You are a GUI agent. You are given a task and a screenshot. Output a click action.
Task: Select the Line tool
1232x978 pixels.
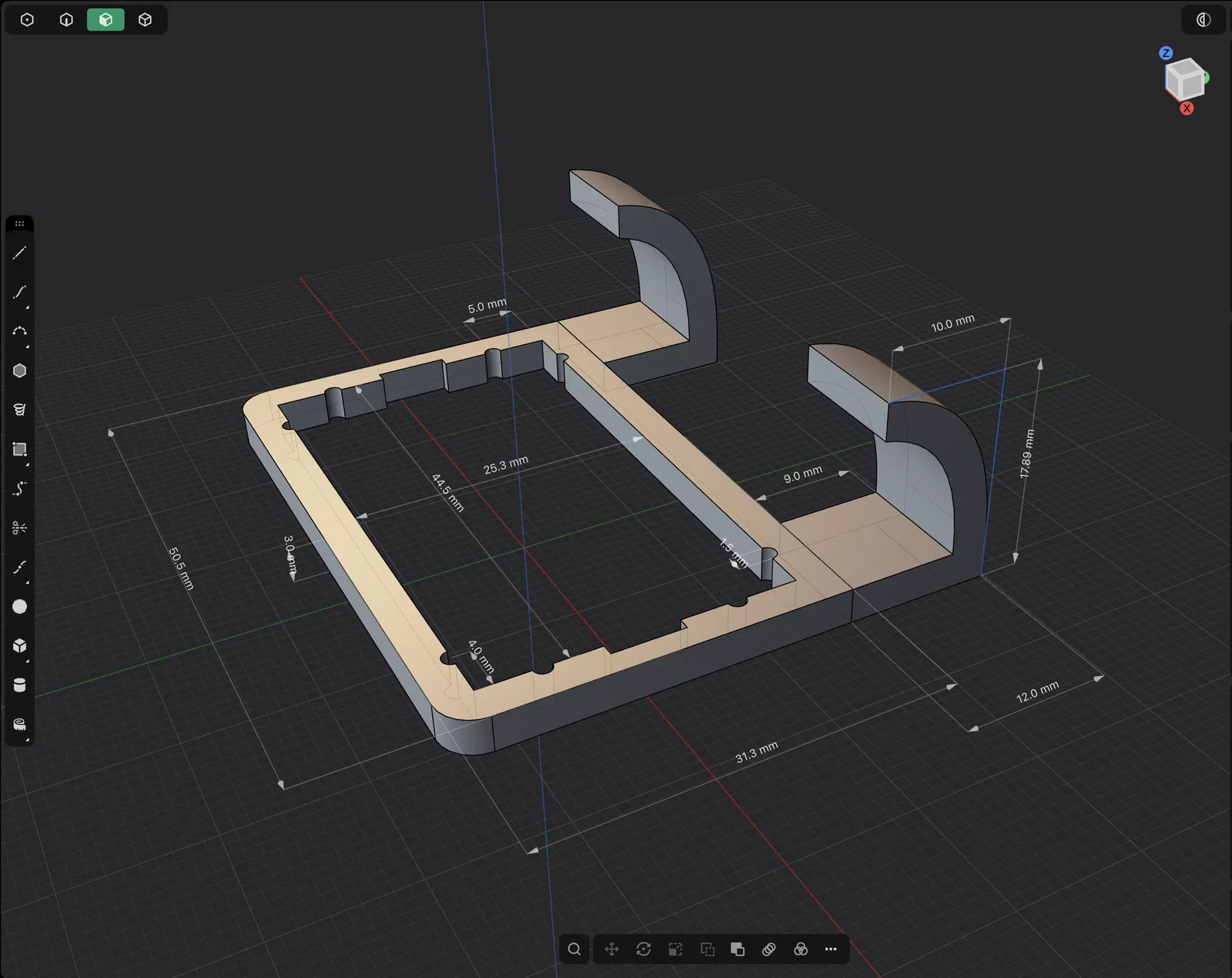coord(20,253)
